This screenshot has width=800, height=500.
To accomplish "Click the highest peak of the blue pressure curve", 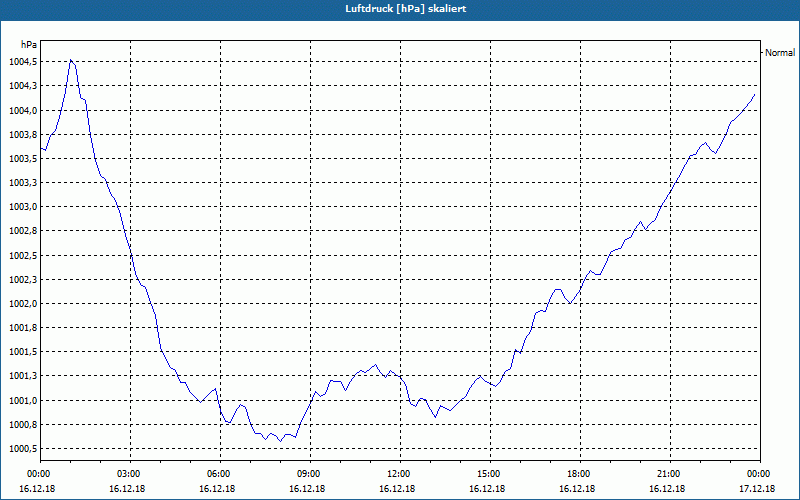I will click(71, 60).
